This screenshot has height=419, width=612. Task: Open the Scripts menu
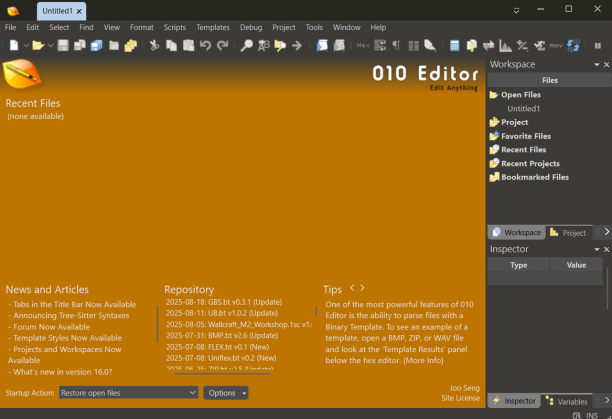pyautogui.click(x=174, y=27)
